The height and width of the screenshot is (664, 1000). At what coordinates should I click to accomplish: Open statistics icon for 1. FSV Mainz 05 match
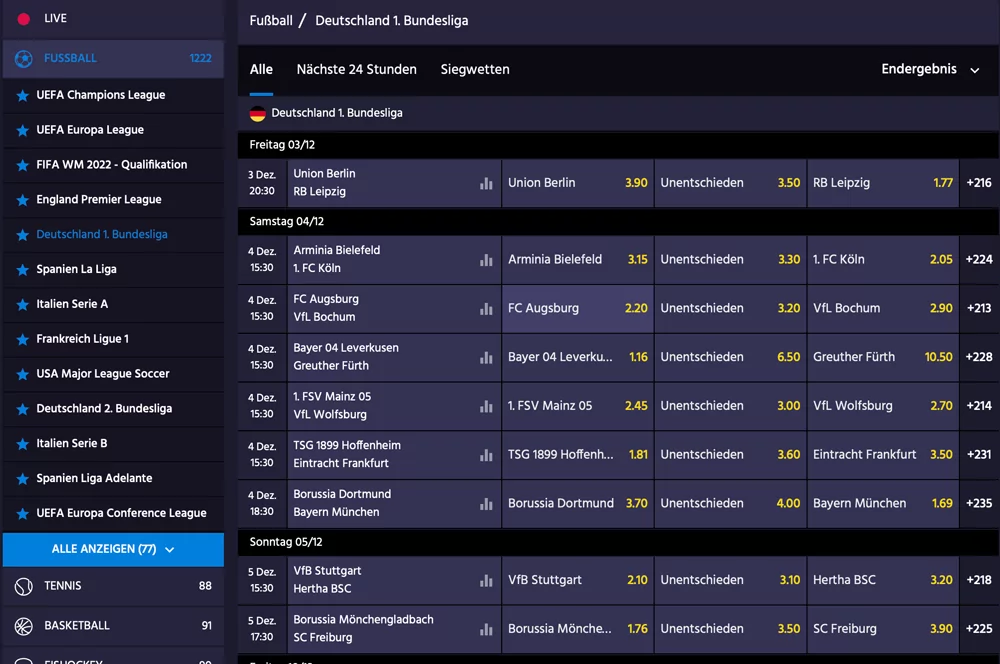[x=486, y=406]
